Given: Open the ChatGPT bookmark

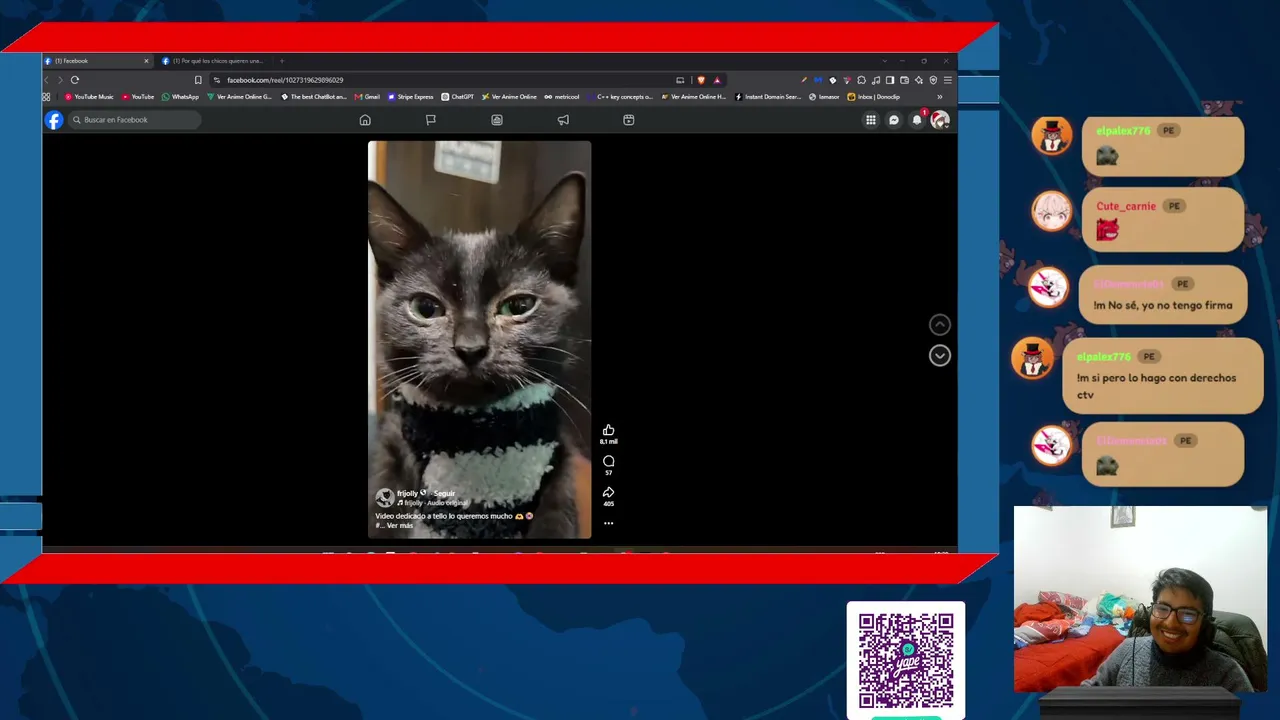Looking at the screenshot, I should click(x=458, y=97).
